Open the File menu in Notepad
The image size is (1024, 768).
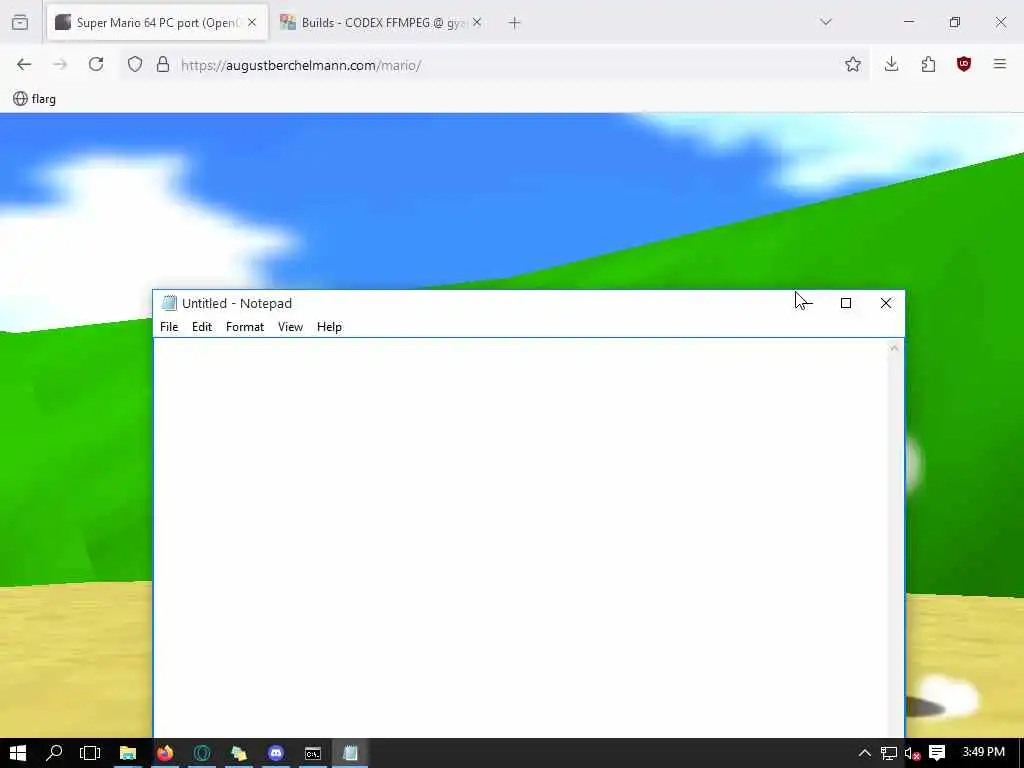[168, 327]
